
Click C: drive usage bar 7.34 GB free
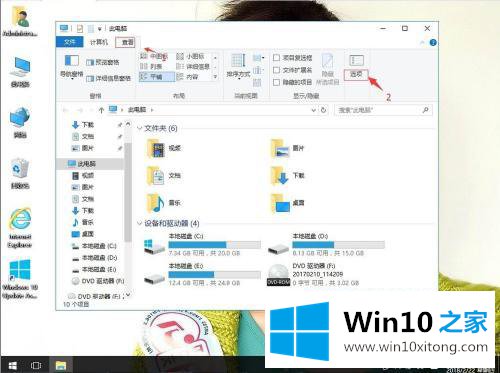pyautogui.click(x=215, y=245)
